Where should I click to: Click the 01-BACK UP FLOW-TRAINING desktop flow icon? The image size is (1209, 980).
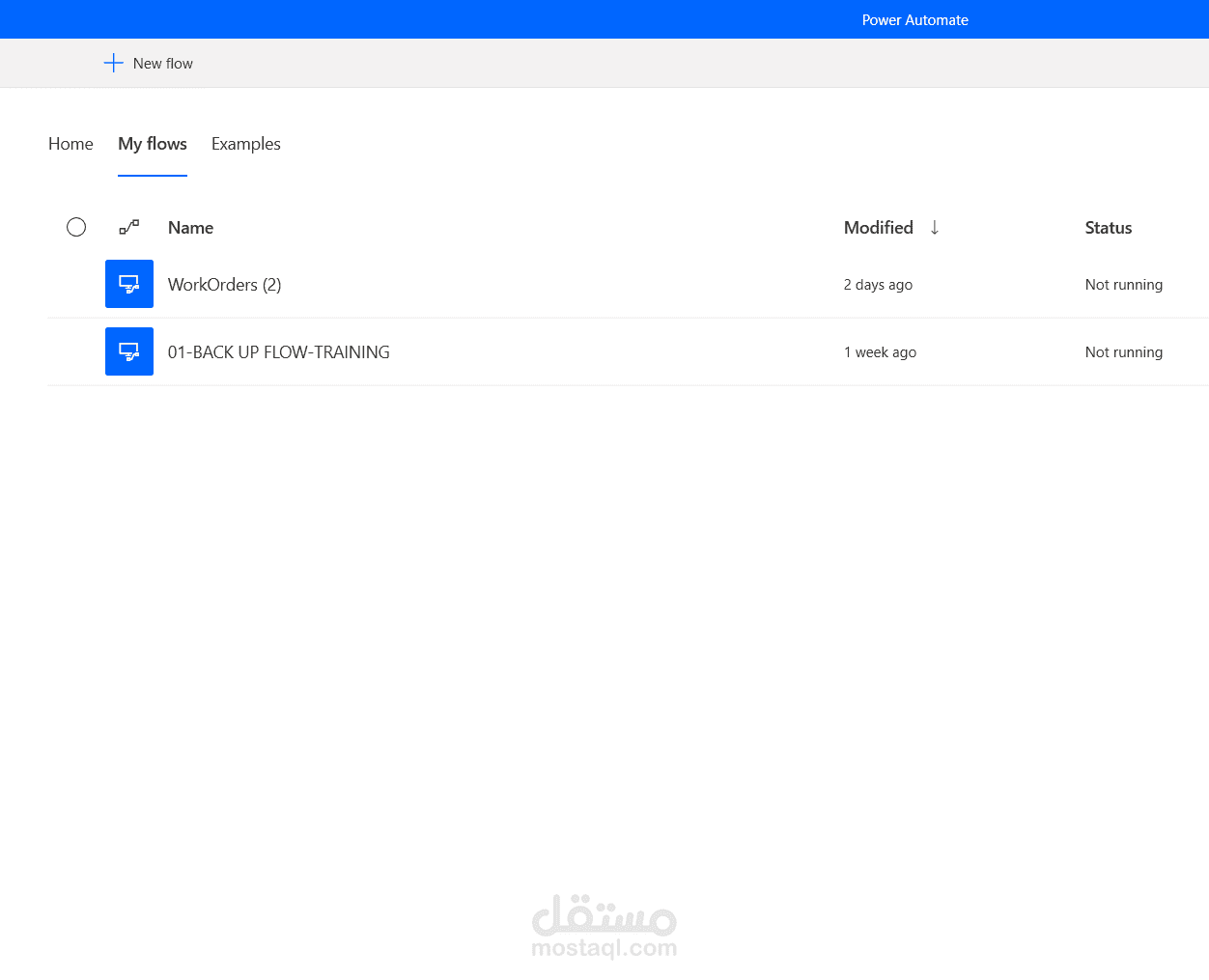[129, 351]
